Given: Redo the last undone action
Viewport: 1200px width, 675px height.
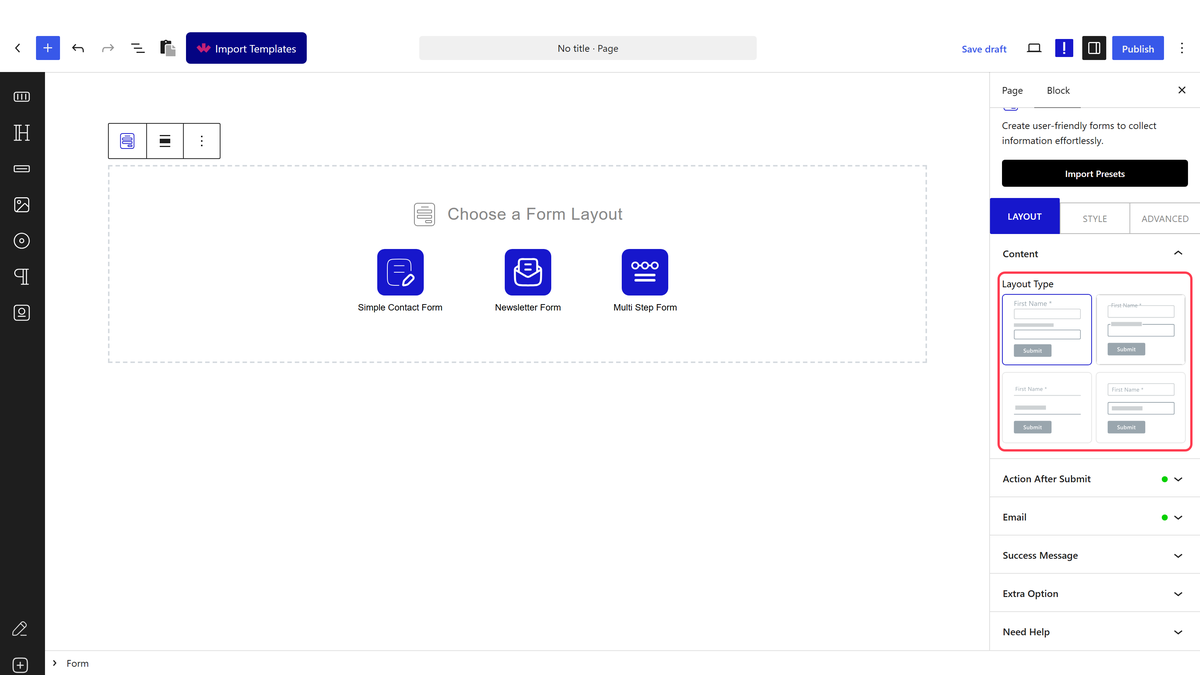Looking at the screenshot, I should coord(108,48).
